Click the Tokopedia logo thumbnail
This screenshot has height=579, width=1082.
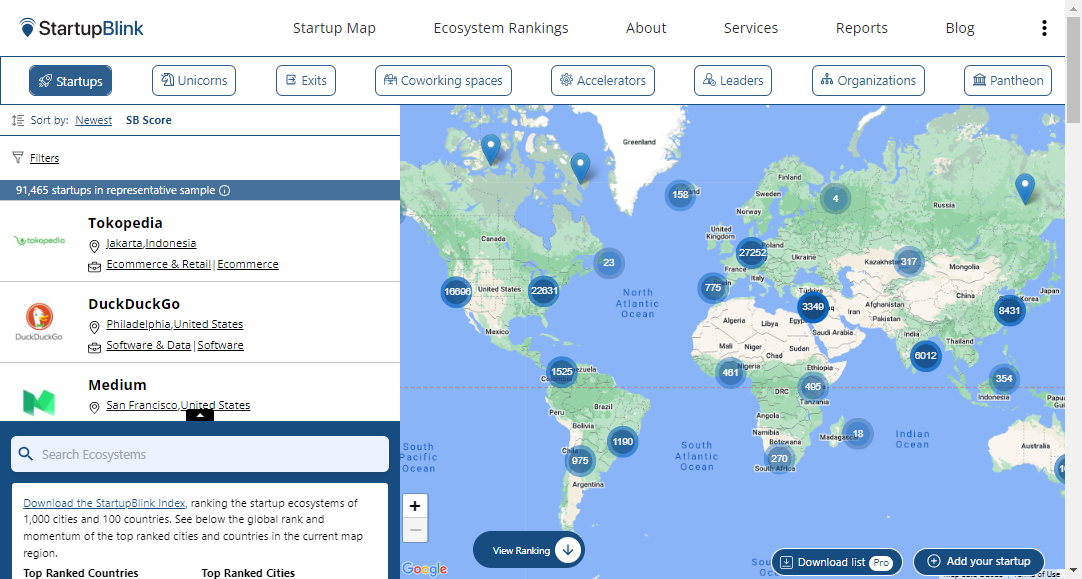[x=39, y=241]
